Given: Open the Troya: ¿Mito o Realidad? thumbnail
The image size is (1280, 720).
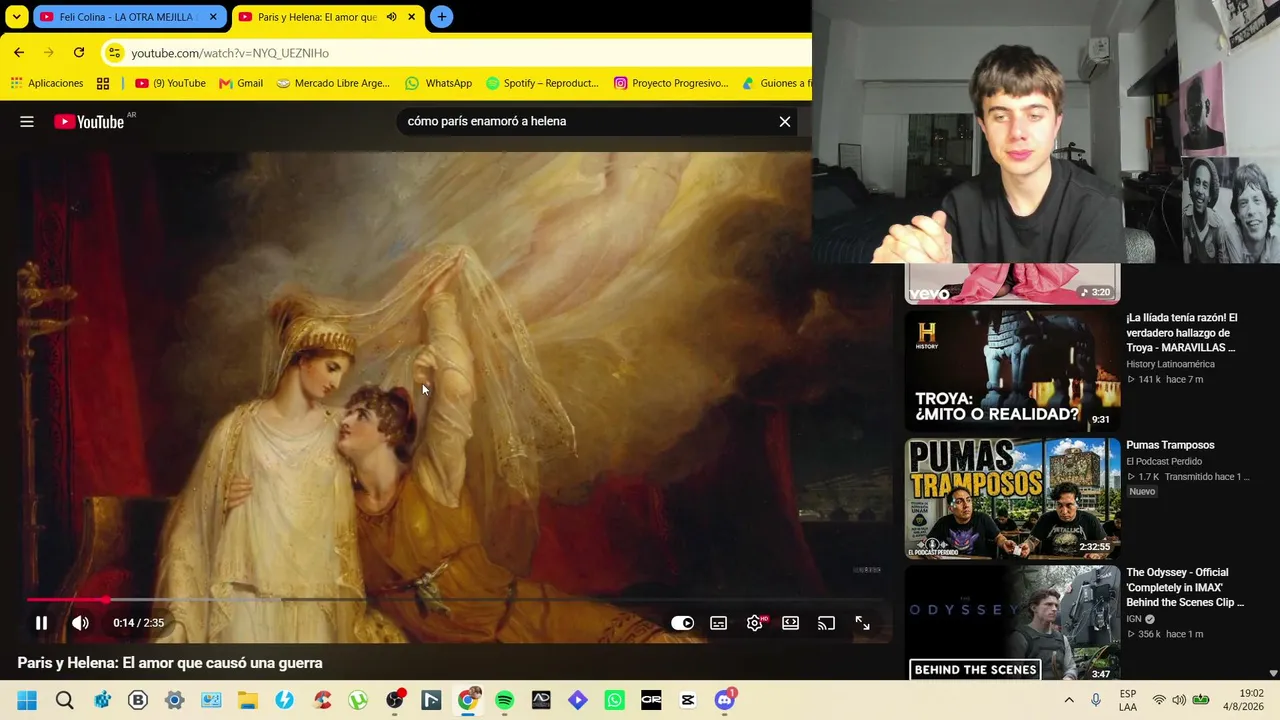Looking at the screenshot, I should click(1013, 371).
